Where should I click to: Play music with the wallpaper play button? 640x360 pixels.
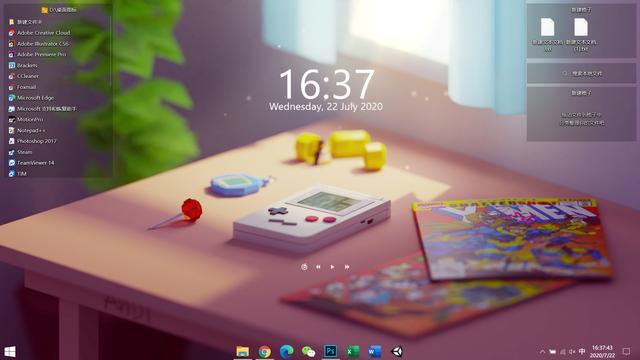click(x=332, y=267)
